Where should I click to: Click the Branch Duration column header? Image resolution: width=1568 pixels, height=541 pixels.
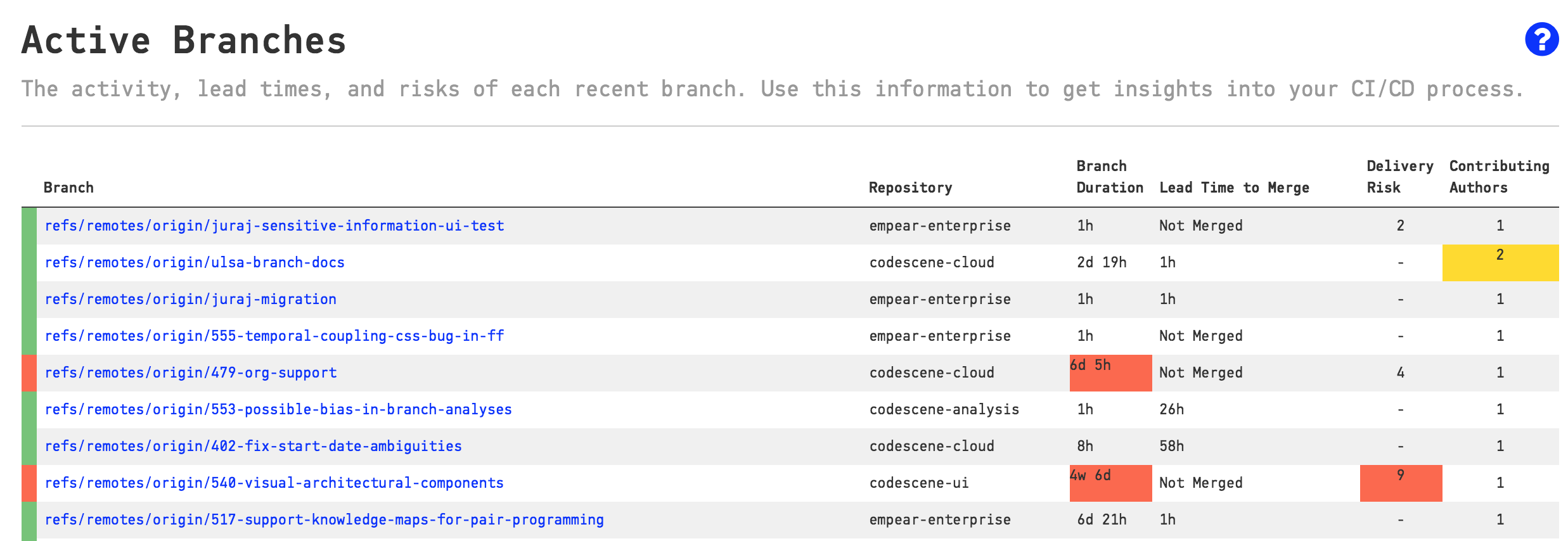tap(1110, 177)
